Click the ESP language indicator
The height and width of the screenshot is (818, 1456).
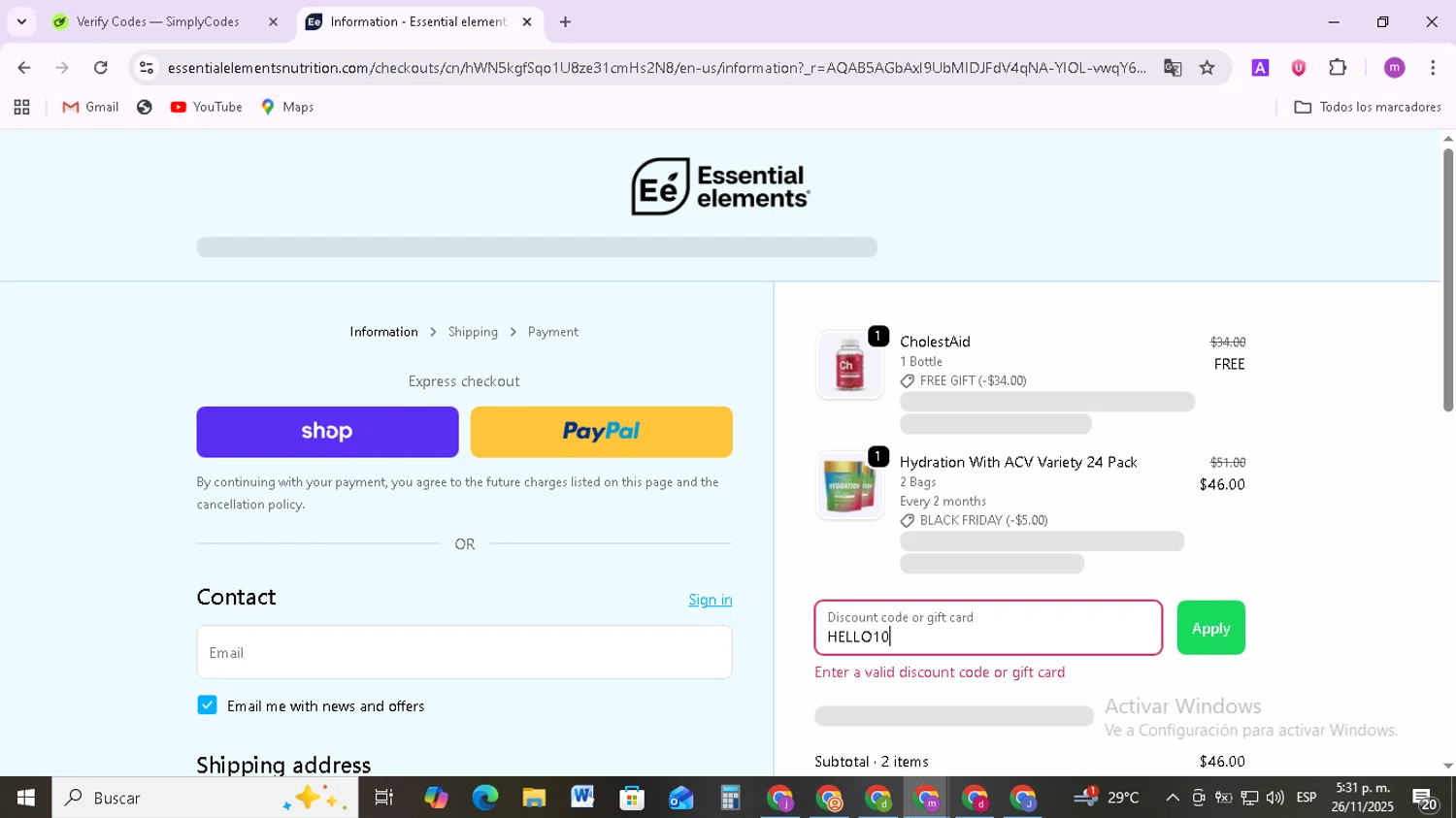[1307, 798]
